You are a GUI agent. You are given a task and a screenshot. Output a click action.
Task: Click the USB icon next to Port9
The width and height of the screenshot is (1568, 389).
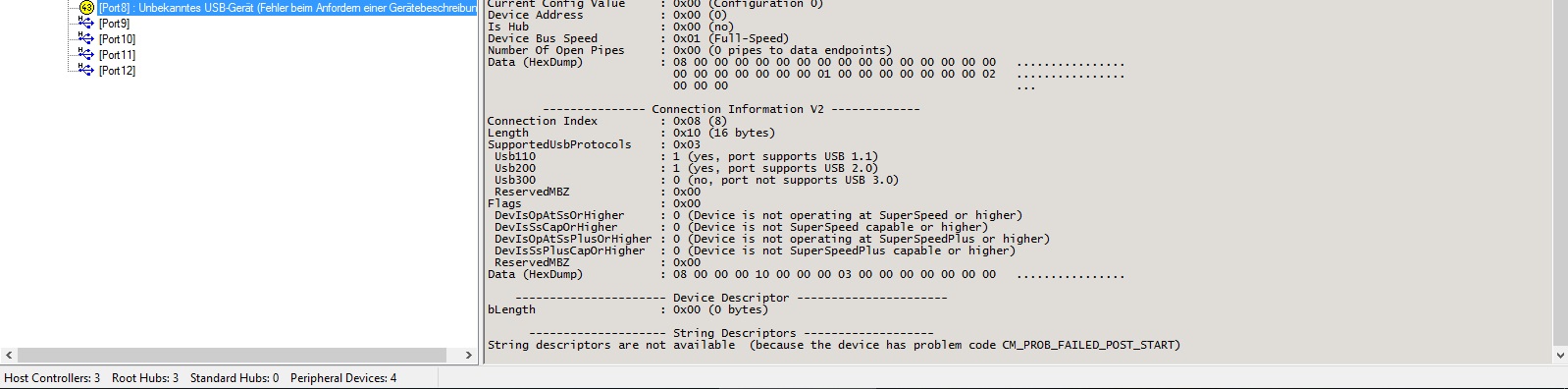tap(86, 23)
